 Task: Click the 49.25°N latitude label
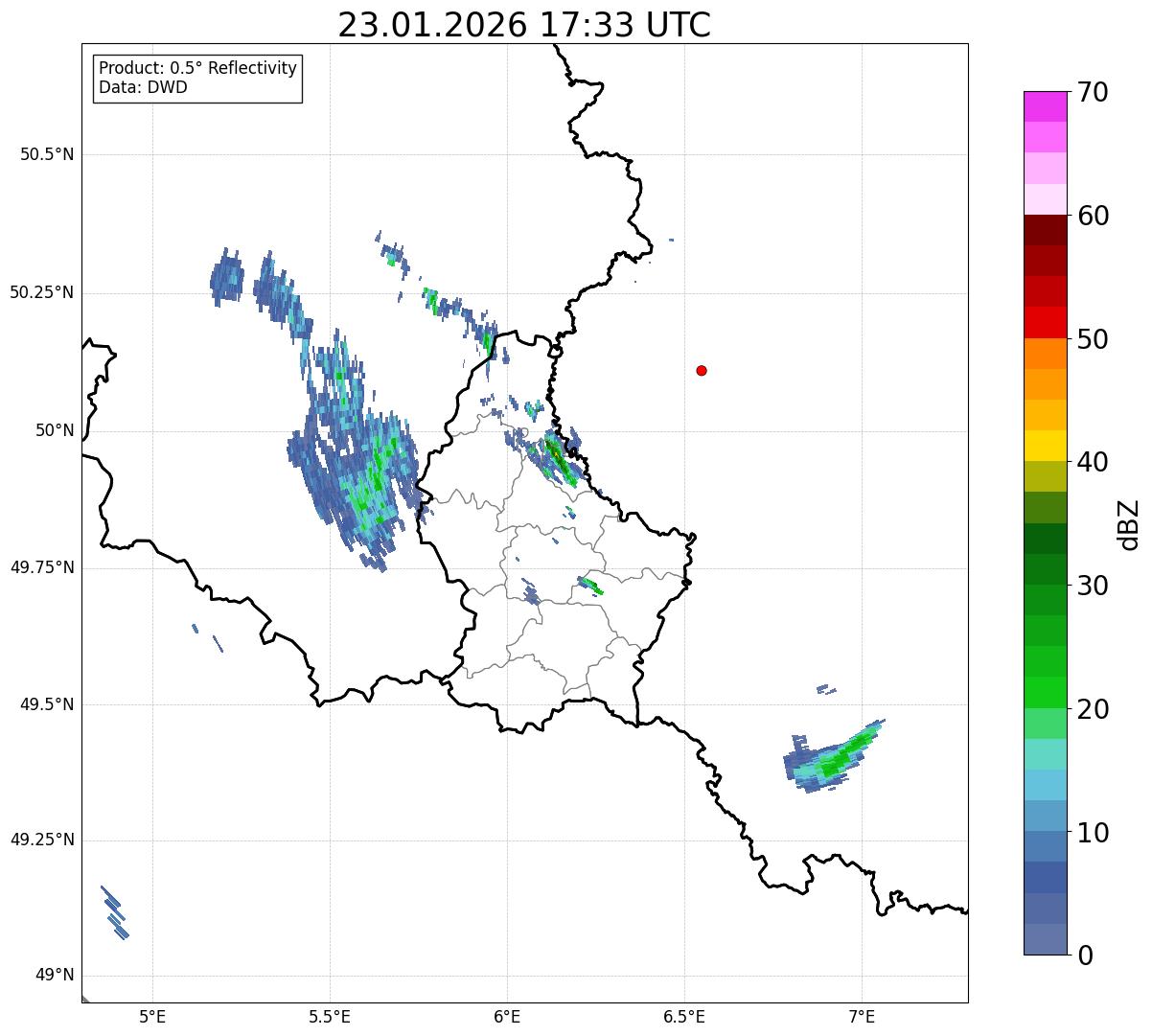pos(42,840)
